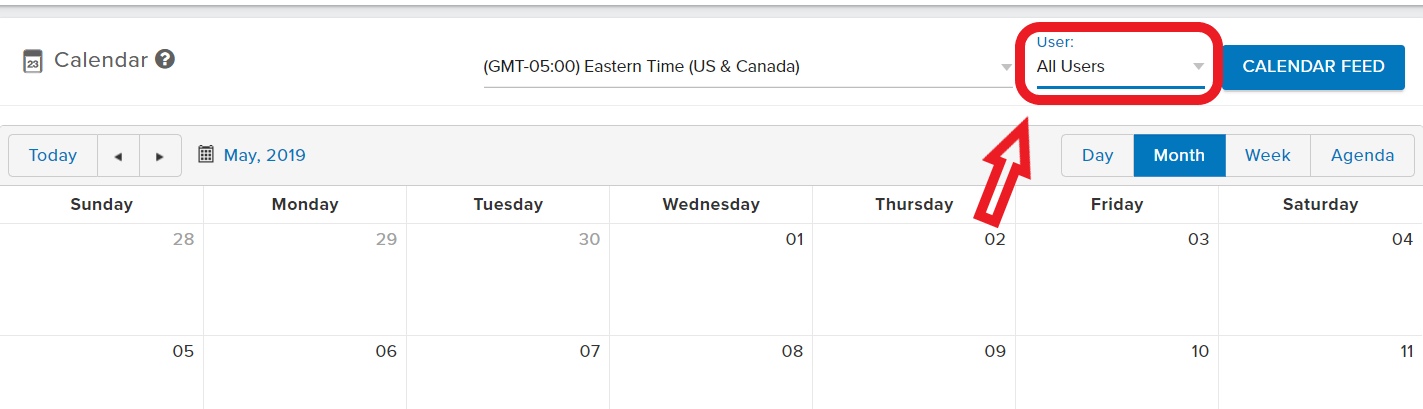The width and height of the screenshot is (1423, 409).
Task: Switch to Week view
Action: click(x=1267, y=155)
